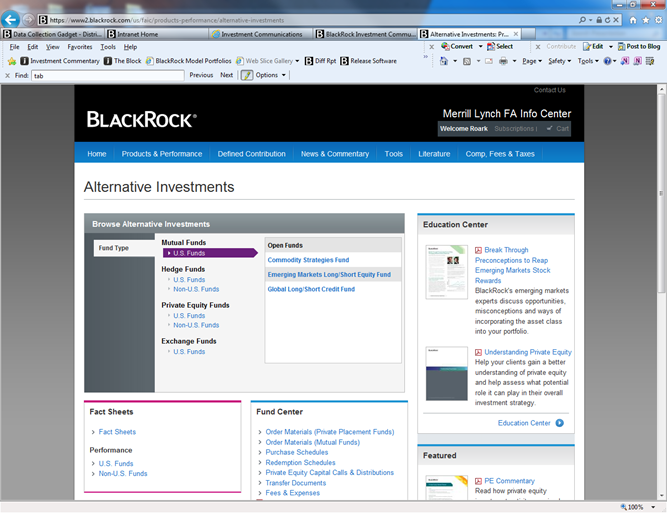
Task: Click the Add to Favorites bar star icon
Action: (x=12, y=61)
